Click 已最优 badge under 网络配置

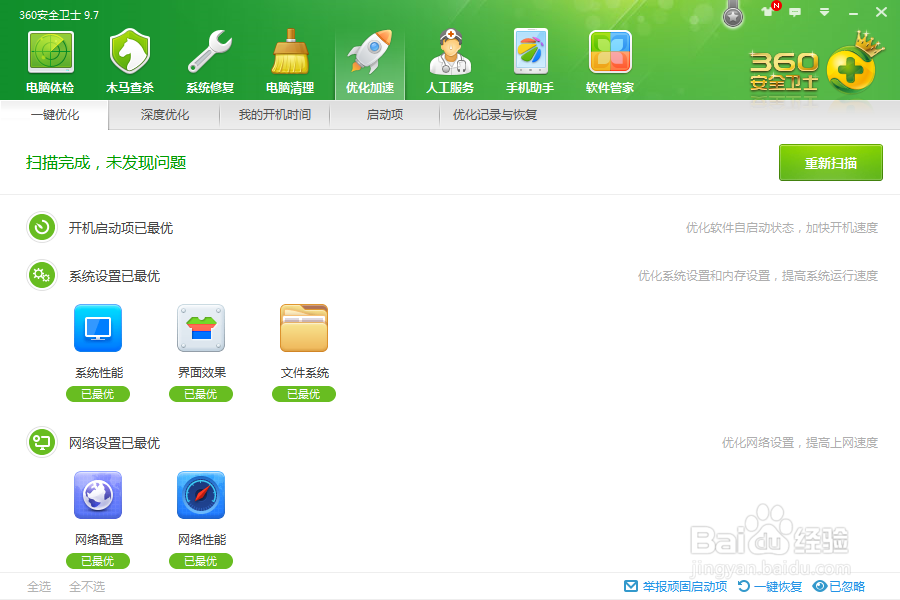point(98,561)
